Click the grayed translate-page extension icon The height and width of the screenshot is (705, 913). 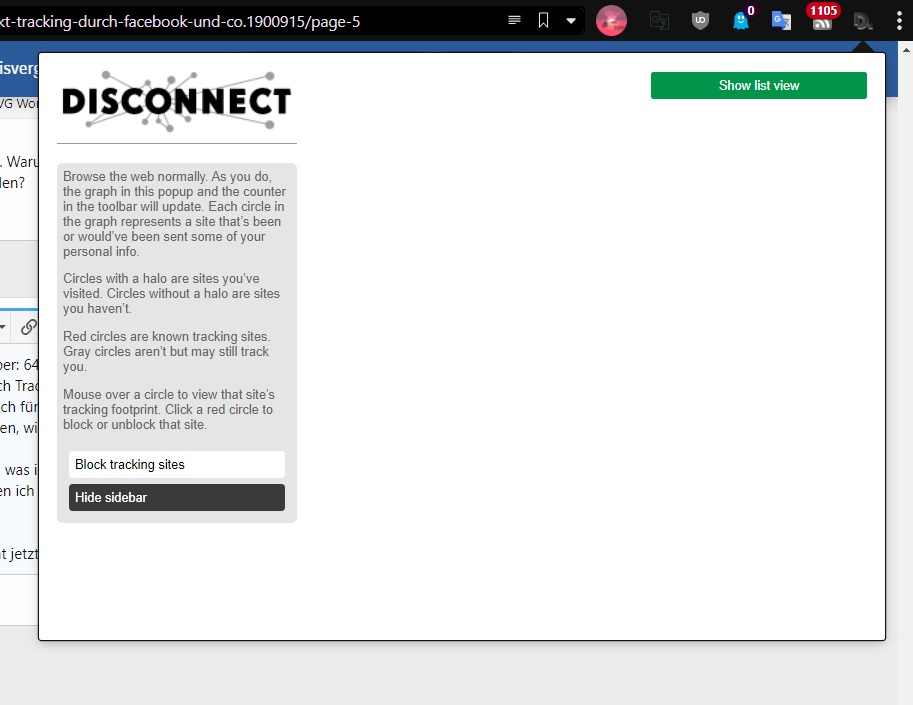pyautogui.click(x=659, y=20)
